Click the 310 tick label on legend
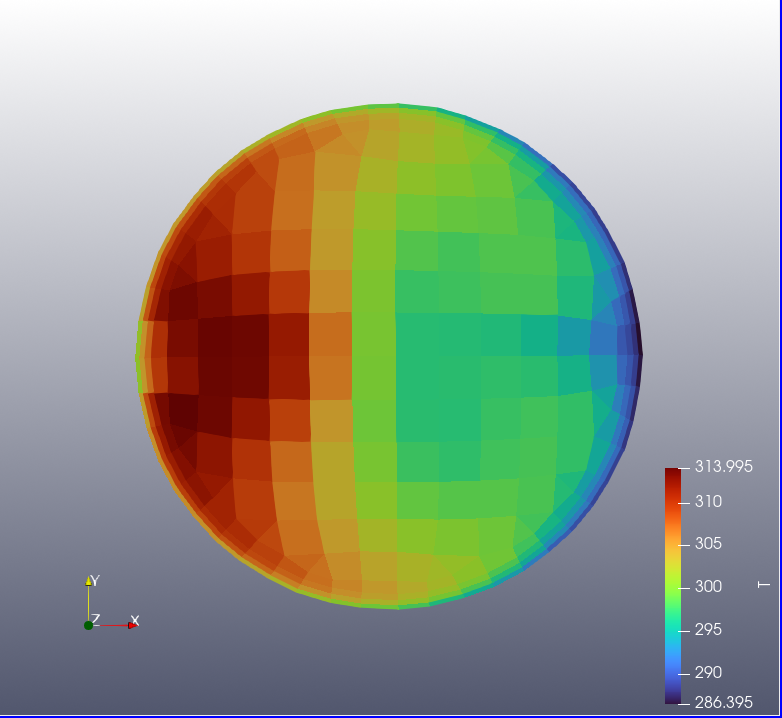Screen dimensions: 782x718 [708, 501]
